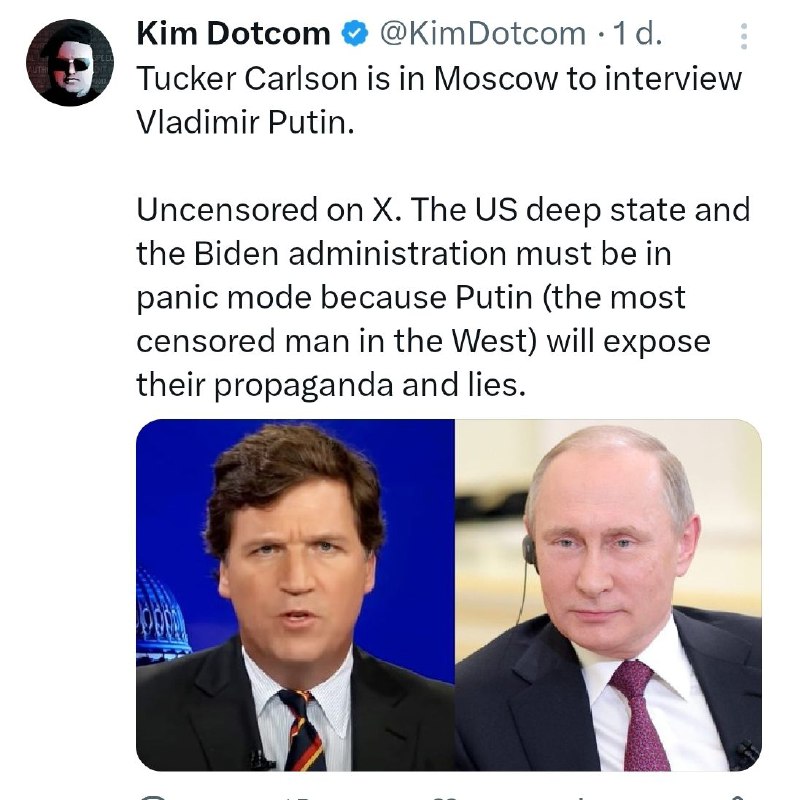Image resolution: width=788 pixels, height=800 pixels.
Task: Click the 'censored man in the West' line
Action: tap(423, 341)
